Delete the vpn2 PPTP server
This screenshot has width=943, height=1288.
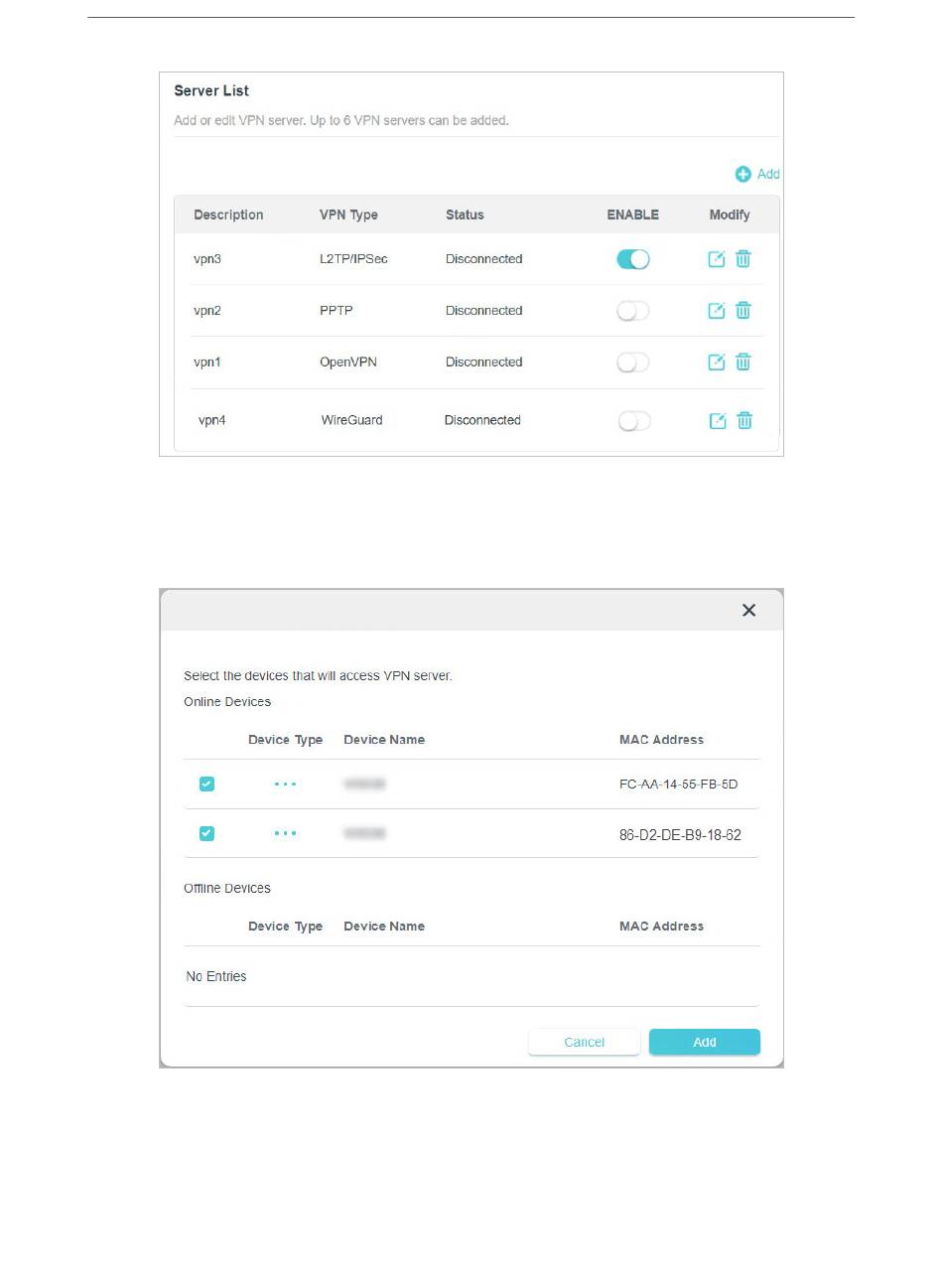(743, 311)
